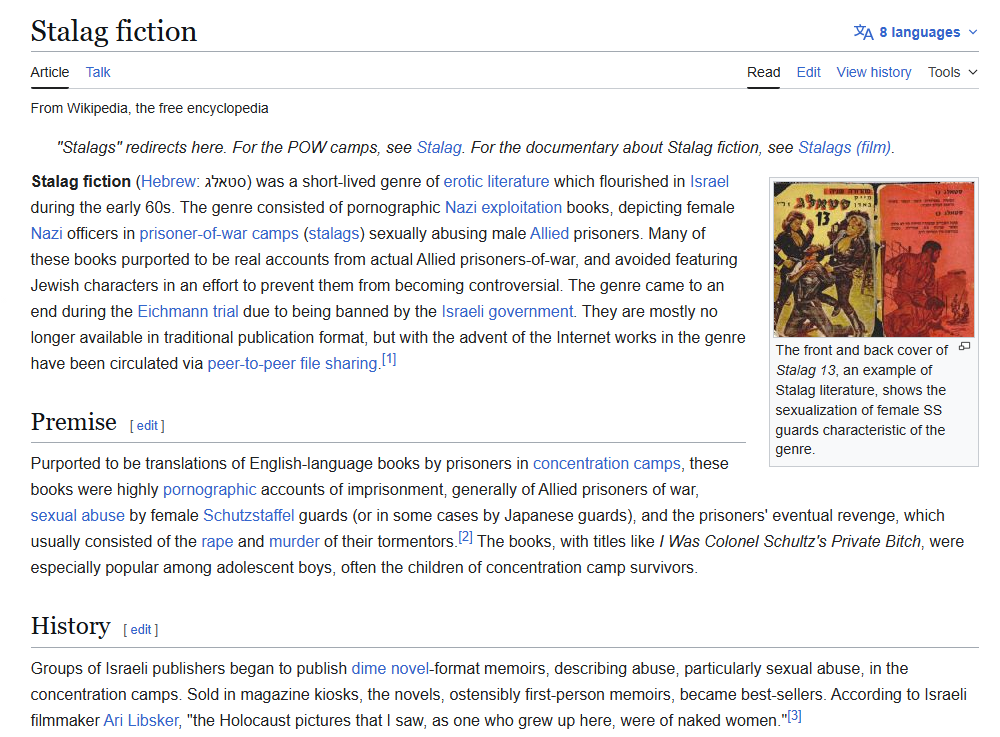Click the Premise section heading
1000x737 pixels.
74,422
